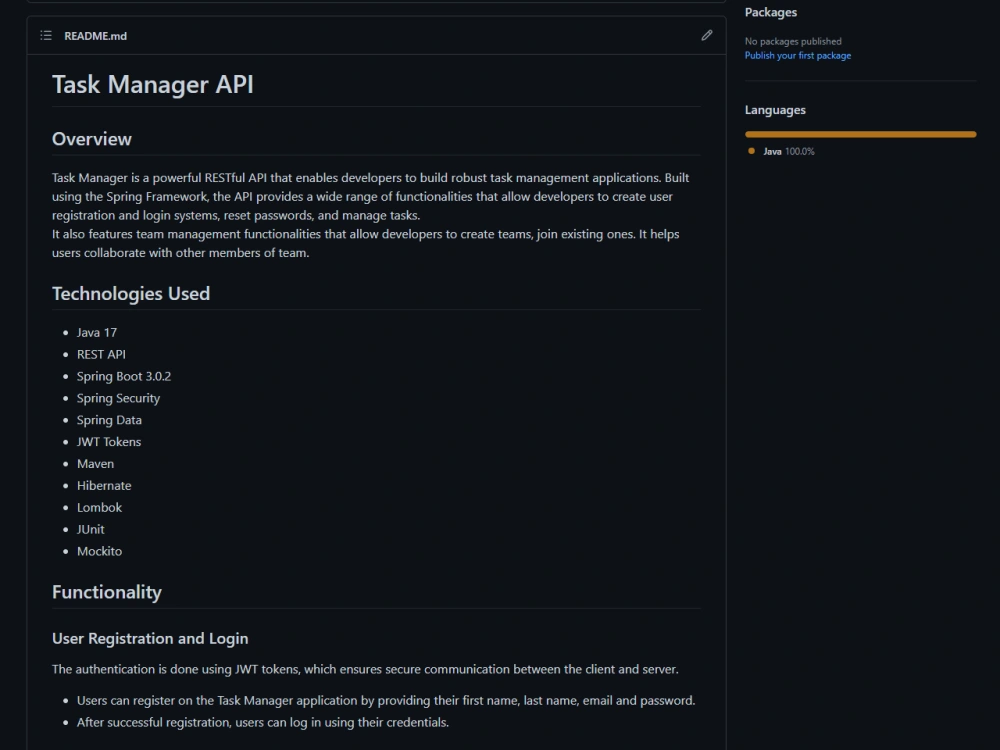Click the 'Functionality' section heading
The image size is (1000, 750).
pos(107,591)
